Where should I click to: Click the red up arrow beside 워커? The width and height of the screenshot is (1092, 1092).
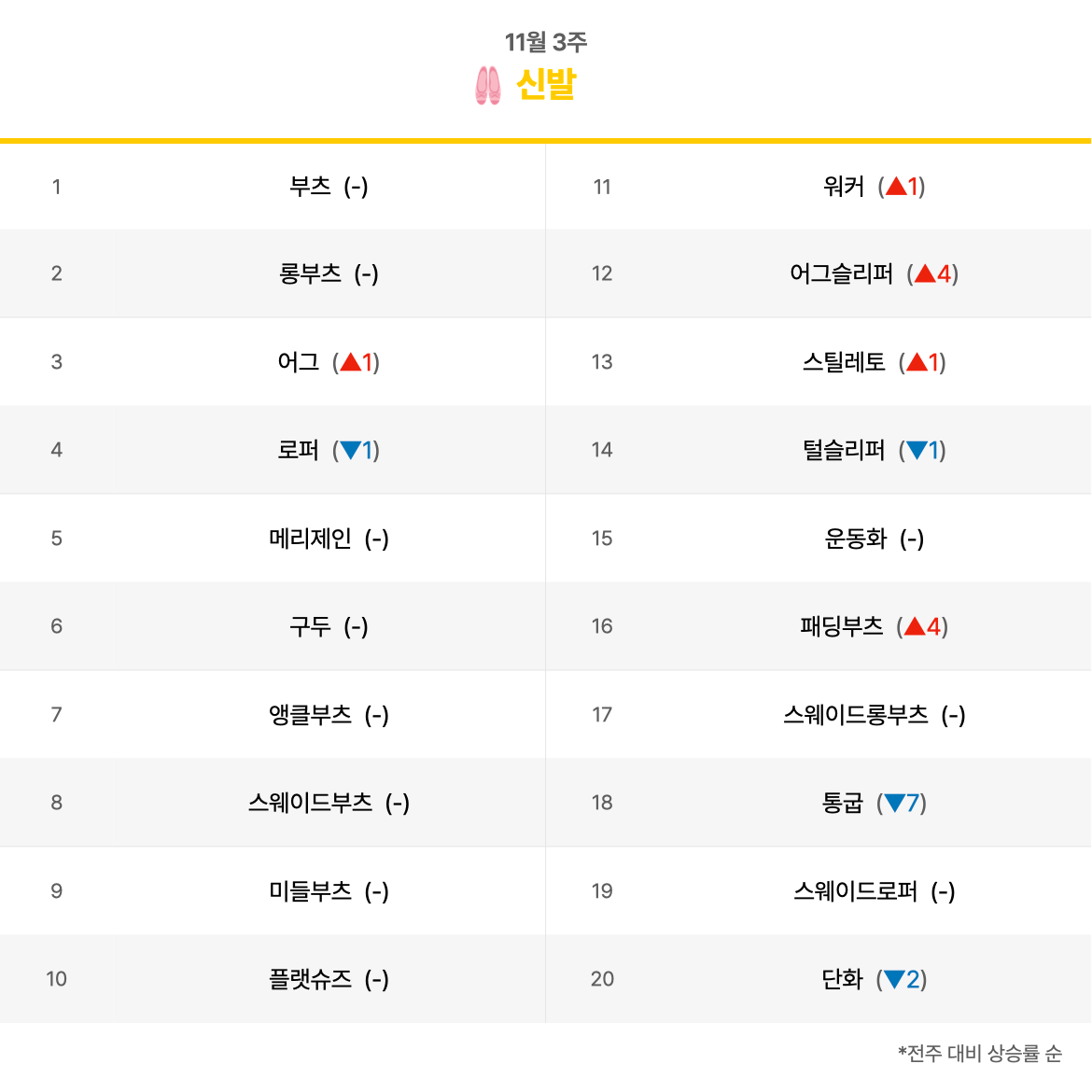point(896,186)
